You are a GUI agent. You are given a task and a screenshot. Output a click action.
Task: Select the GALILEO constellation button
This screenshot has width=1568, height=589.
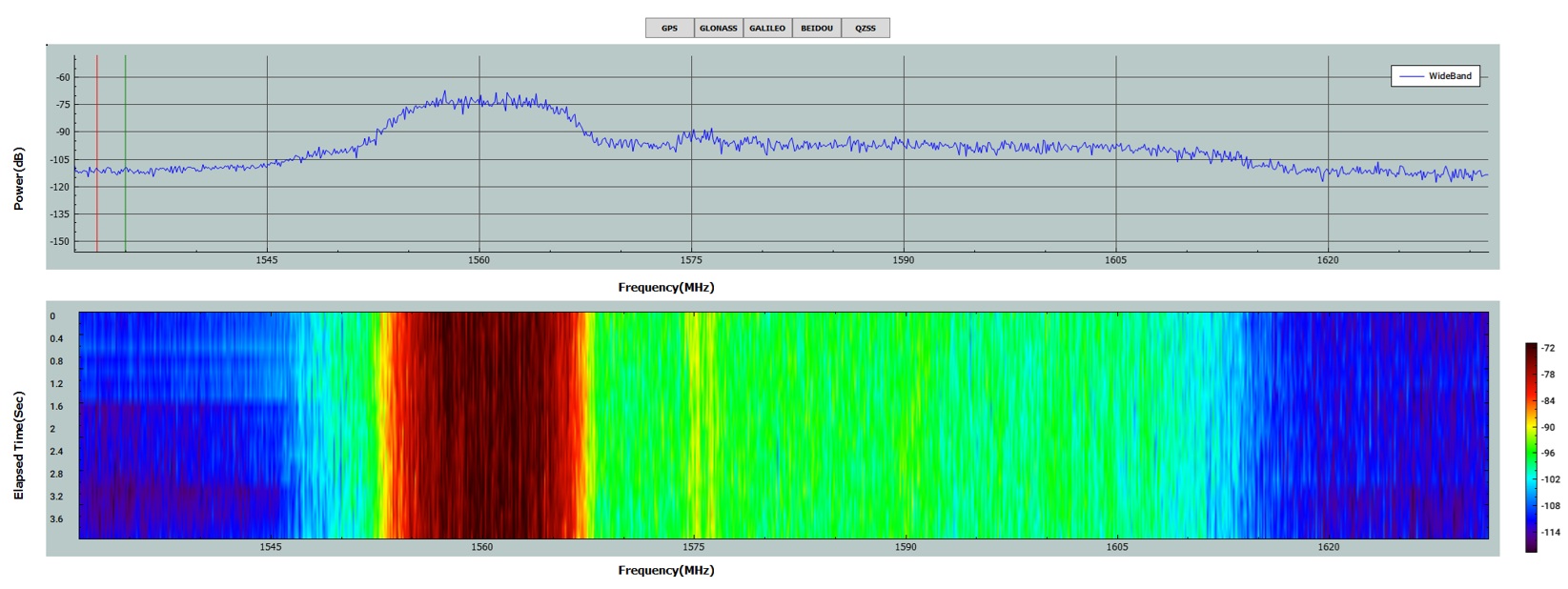tap(767, 29)
